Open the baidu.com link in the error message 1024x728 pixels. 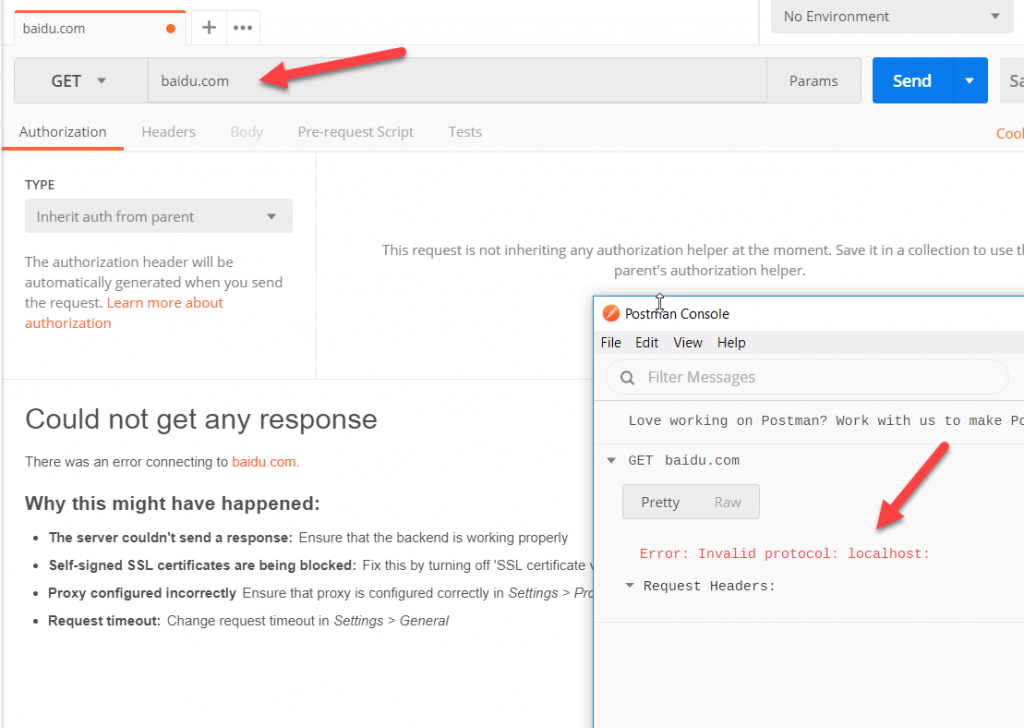[x=264, y=462]
